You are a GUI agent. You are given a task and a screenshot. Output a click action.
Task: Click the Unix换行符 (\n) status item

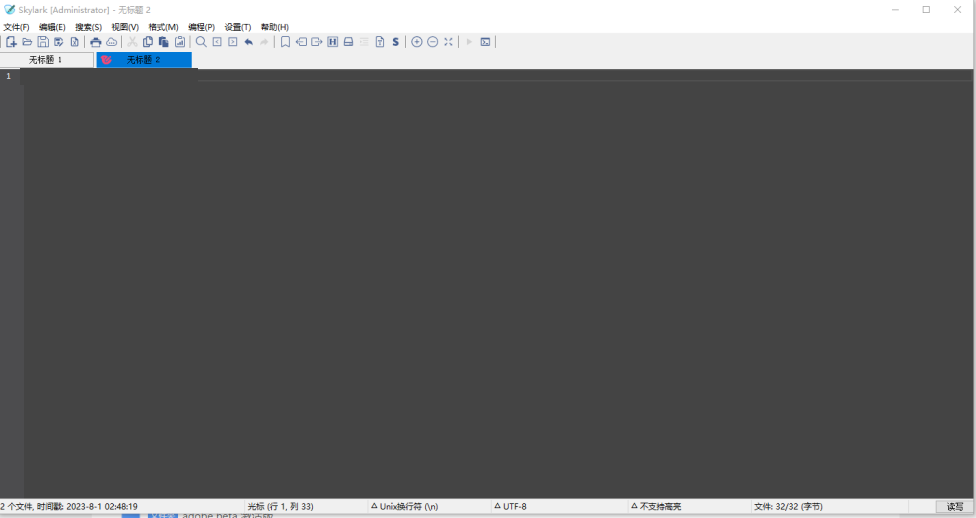coord(405,507)
